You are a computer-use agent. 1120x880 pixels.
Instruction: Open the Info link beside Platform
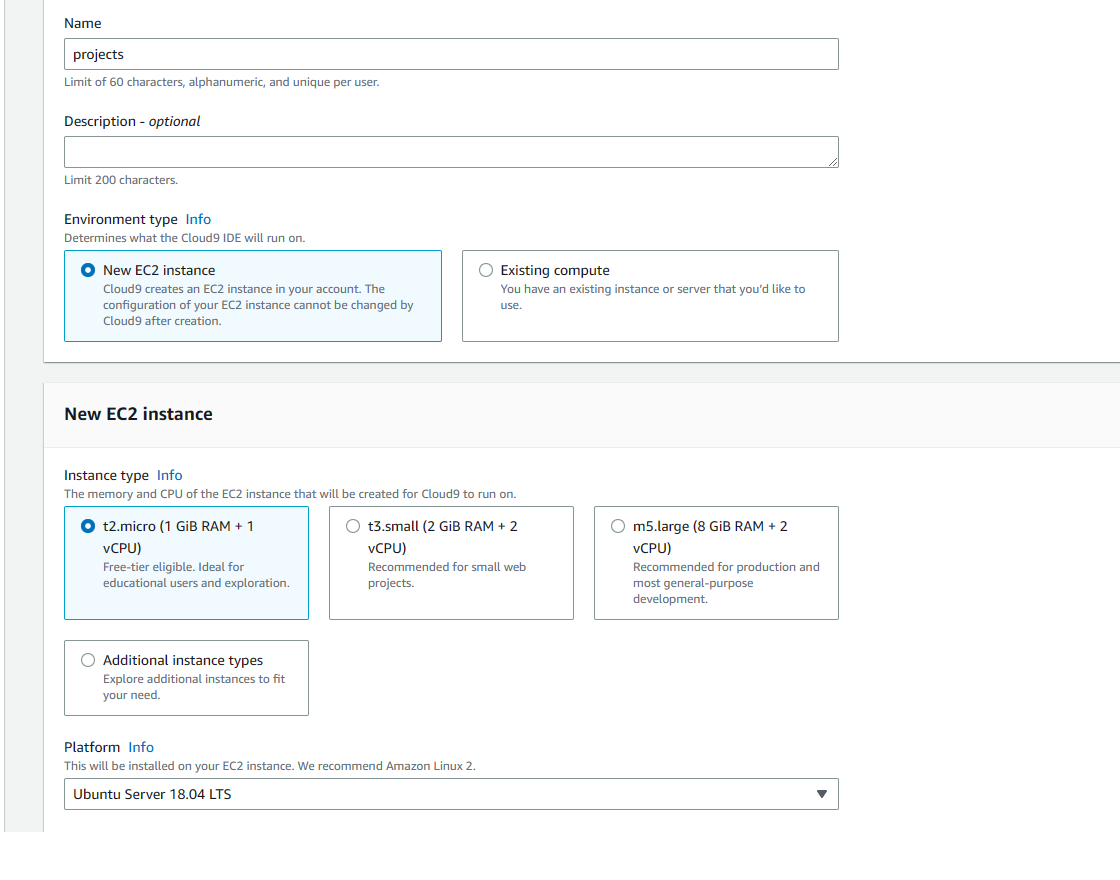(x=141, y=747)
